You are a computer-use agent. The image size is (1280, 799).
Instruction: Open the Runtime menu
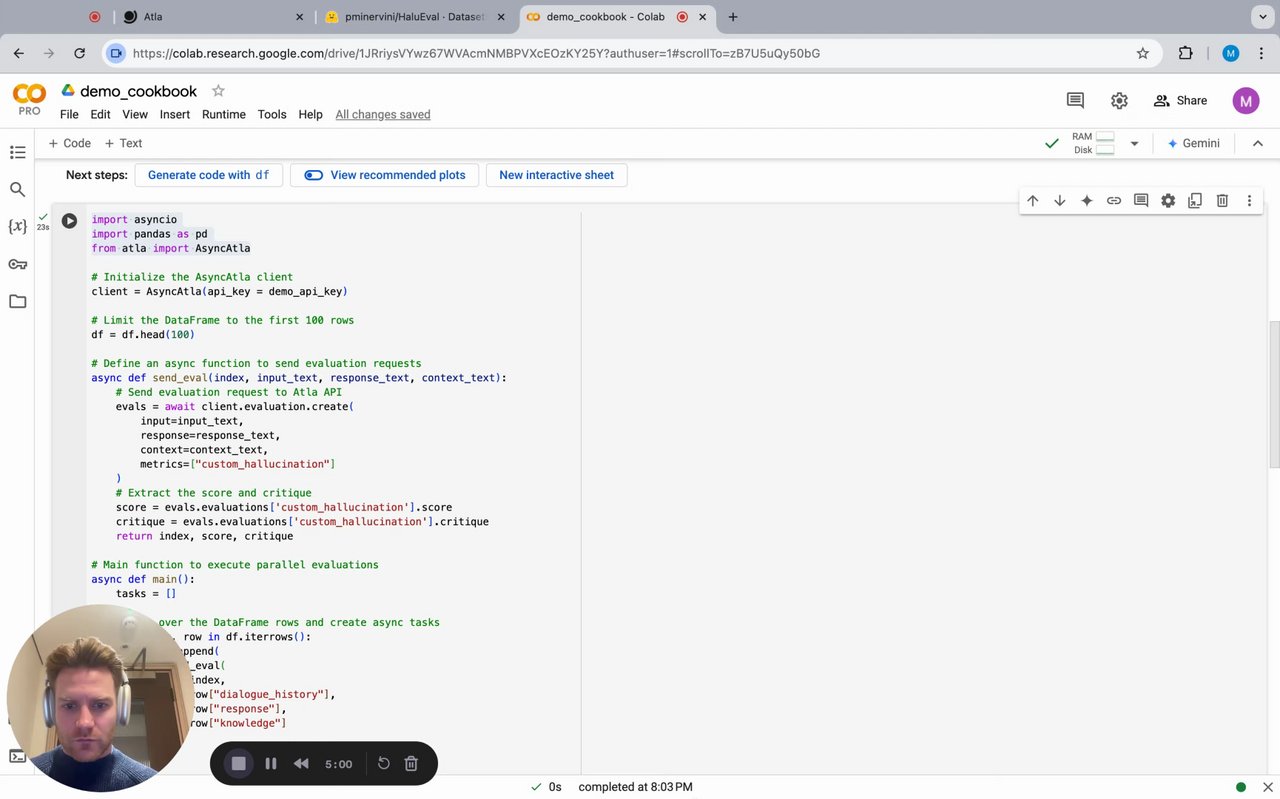224,115
